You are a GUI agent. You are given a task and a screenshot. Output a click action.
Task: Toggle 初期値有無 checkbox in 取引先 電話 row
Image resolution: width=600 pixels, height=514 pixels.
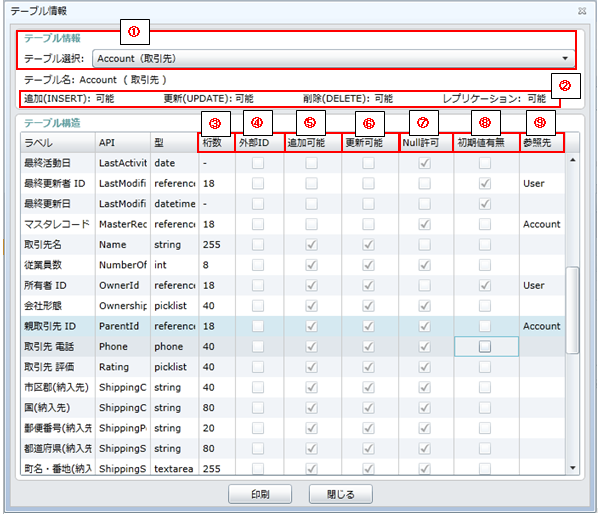pyautogui.click(x=486, y=346)
